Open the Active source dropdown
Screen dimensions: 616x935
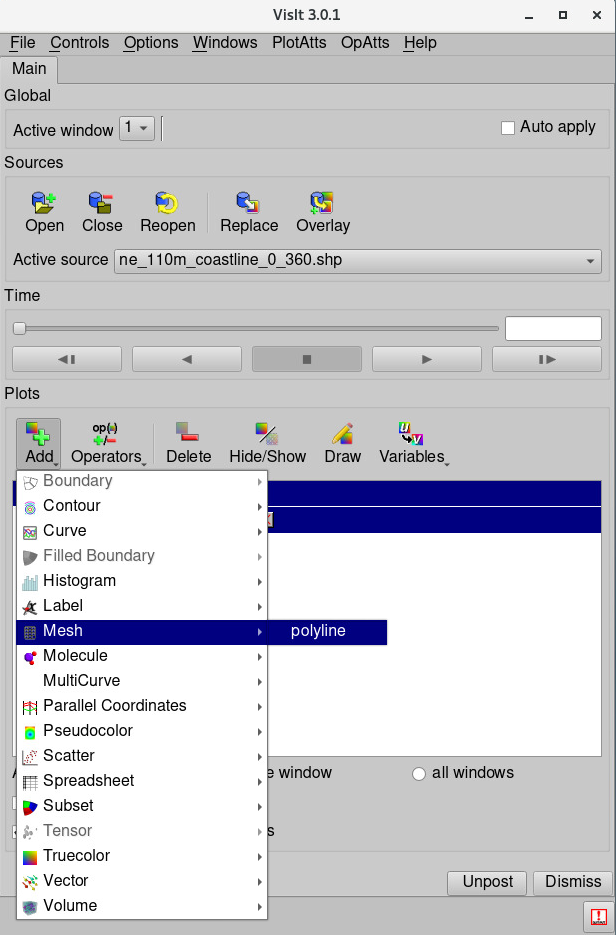[x=358, y=260]
